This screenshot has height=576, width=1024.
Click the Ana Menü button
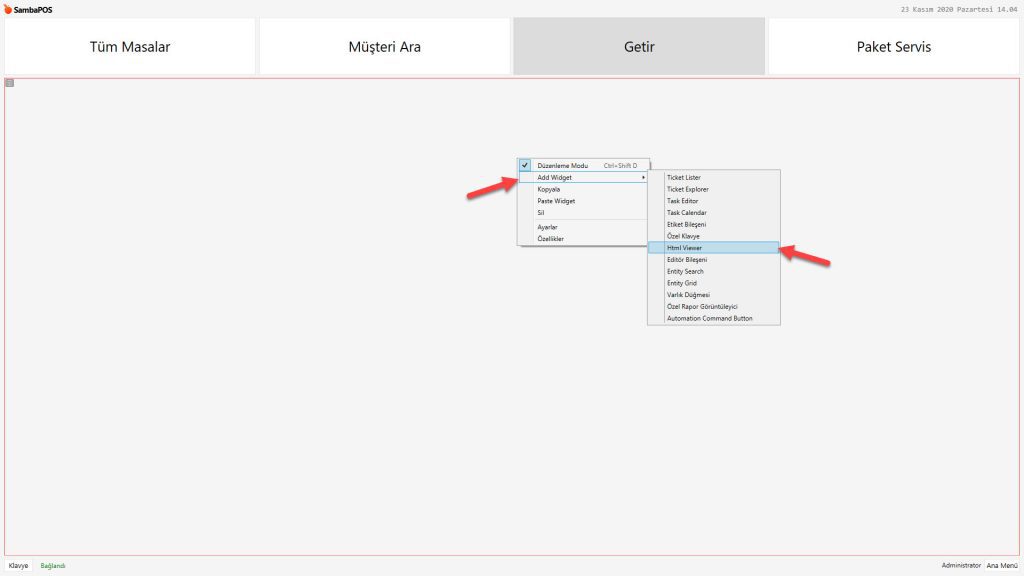[x=1002, y=565]
